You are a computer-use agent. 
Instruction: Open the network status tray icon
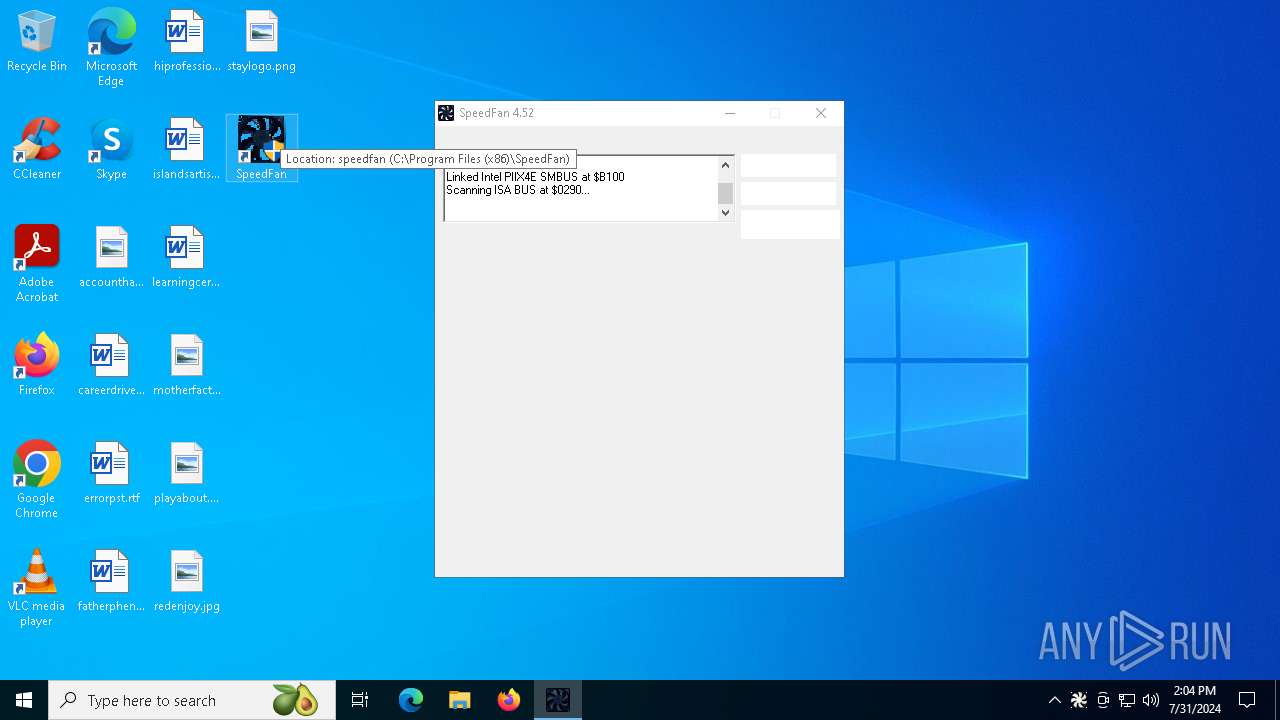pyautogui.click(x=1127, y=700)
